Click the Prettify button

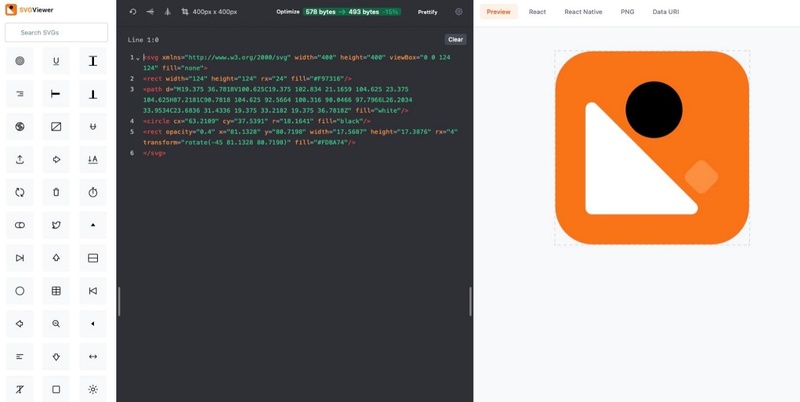[428, 12]
